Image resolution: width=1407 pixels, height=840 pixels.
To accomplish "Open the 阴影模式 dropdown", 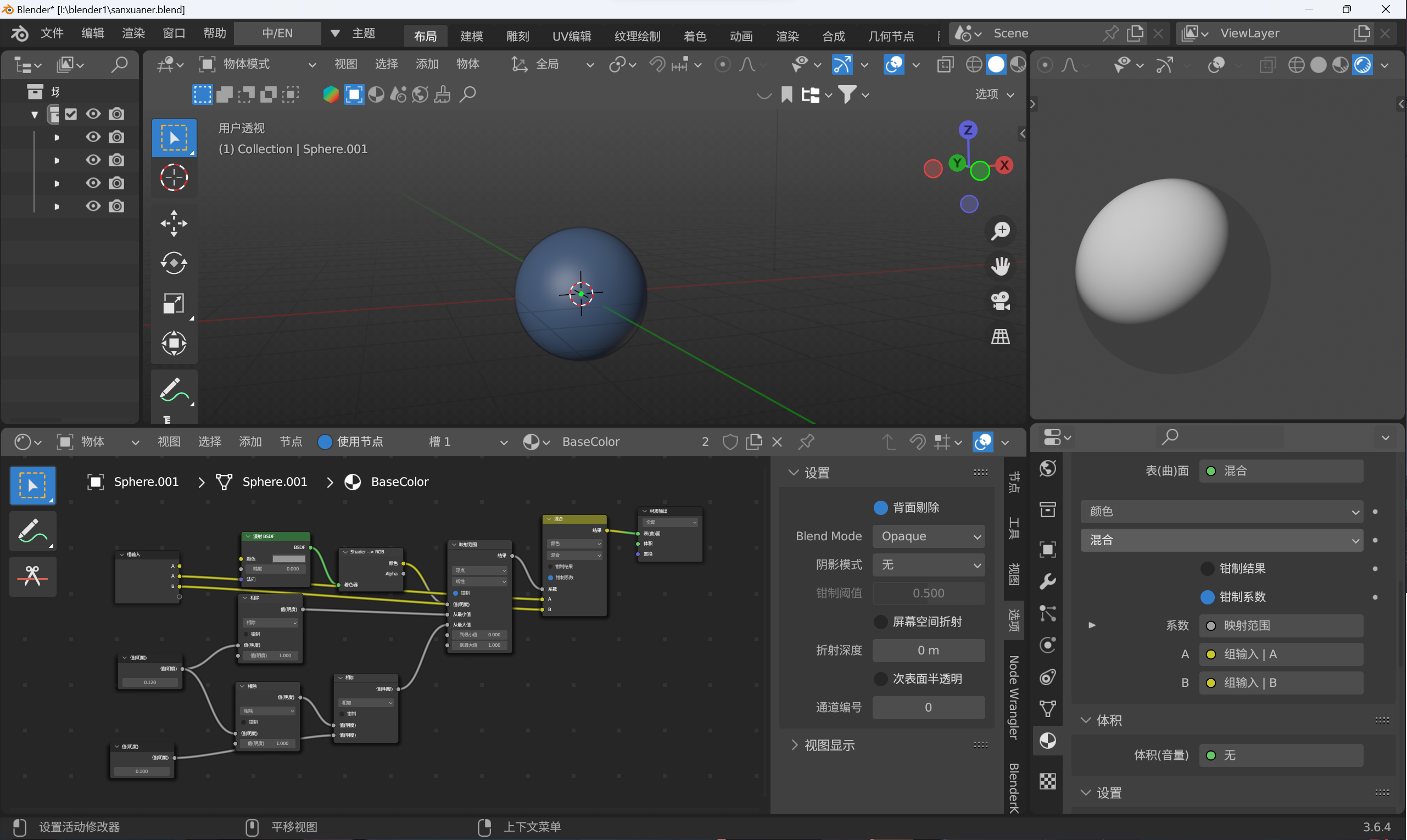I will click(929, 564).
